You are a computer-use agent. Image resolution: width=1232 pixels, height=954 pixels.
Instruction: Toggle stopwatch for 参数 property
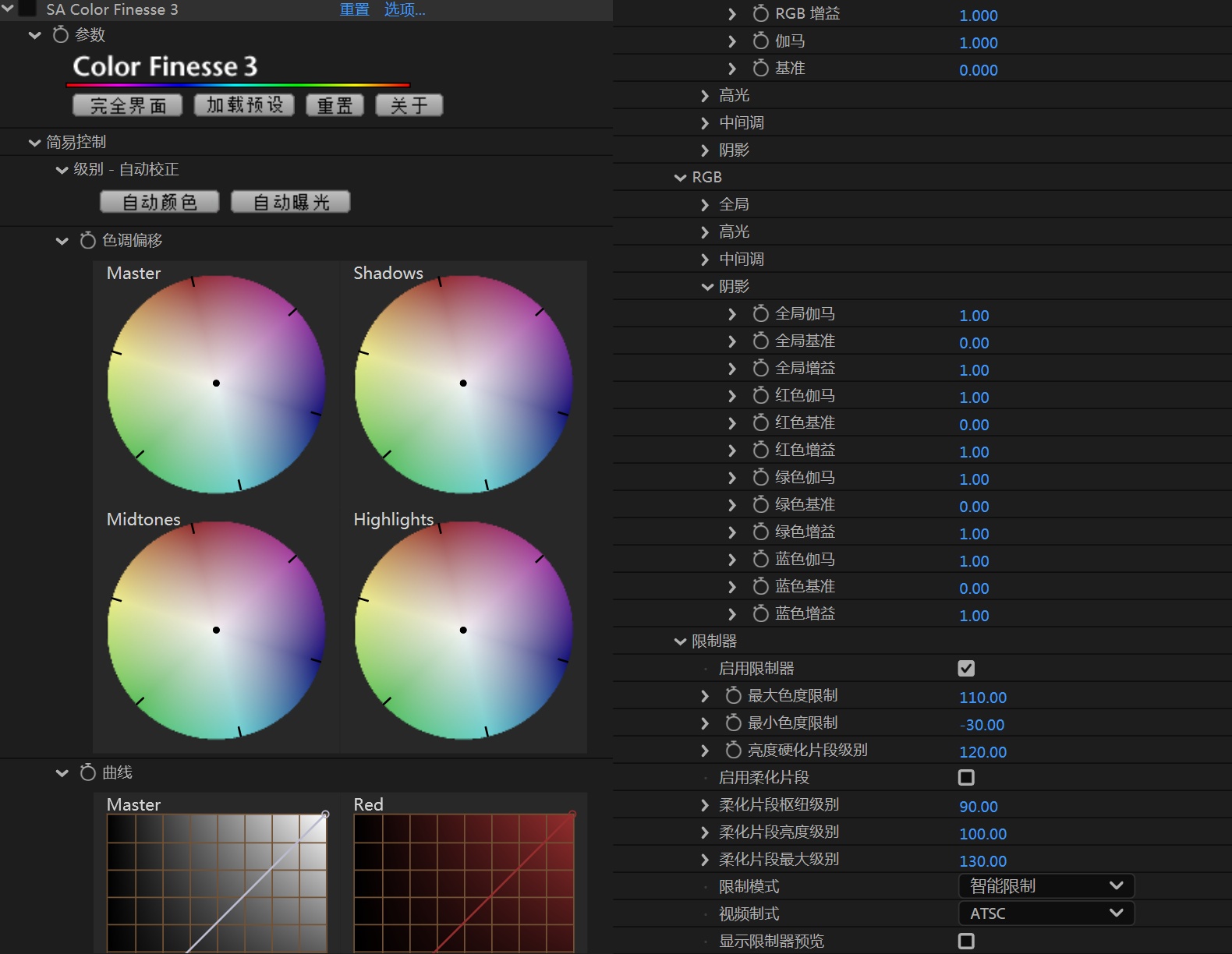coord(60,34)
